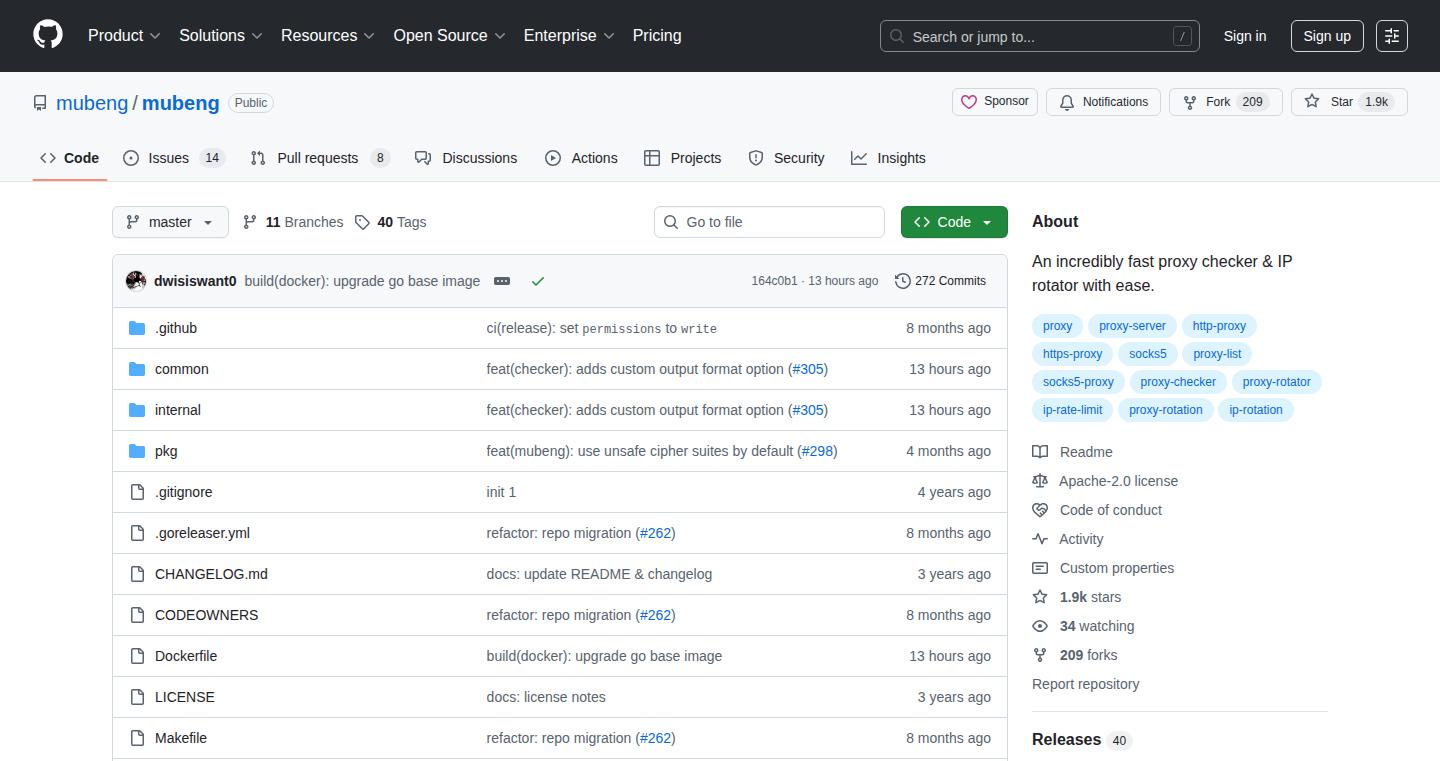Switch to the Pull requests tab
Image resolution: width=1440 pixels, height=761 pixels.
319,158
